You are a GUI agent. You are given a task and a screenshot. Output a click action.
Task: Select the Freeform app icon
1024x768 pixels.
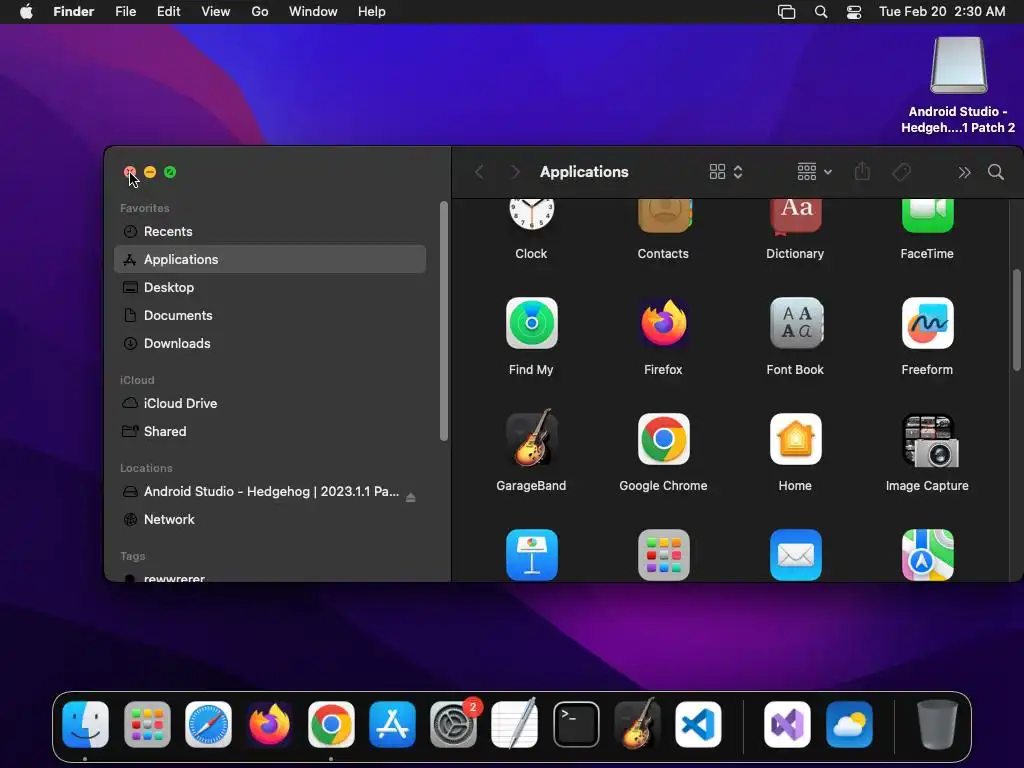[x=927, y=323]
